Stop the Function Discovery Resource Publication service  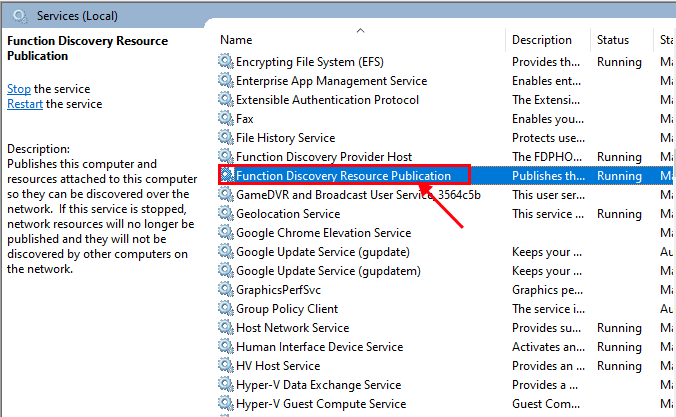tap(19, 89)
